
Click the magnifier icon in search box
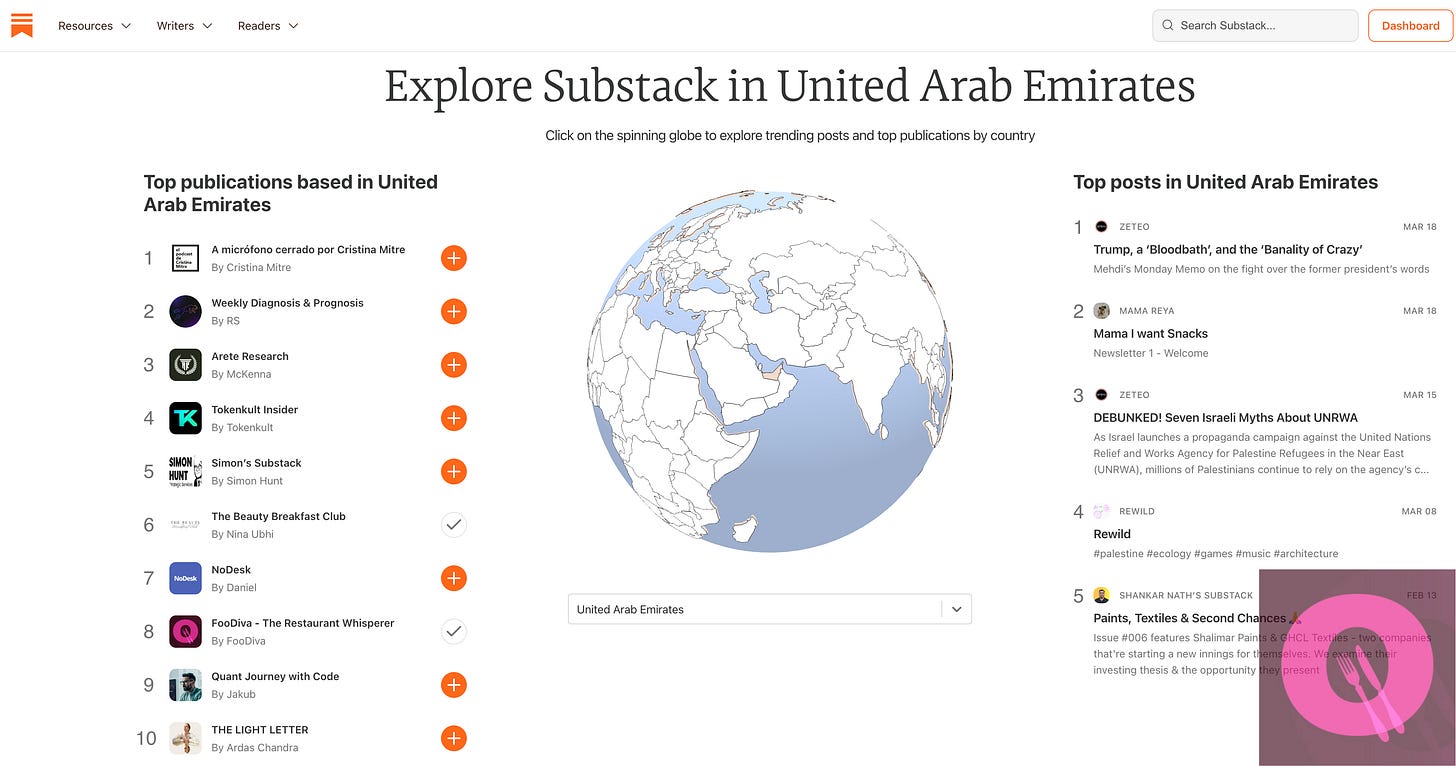coord(1168,26)
